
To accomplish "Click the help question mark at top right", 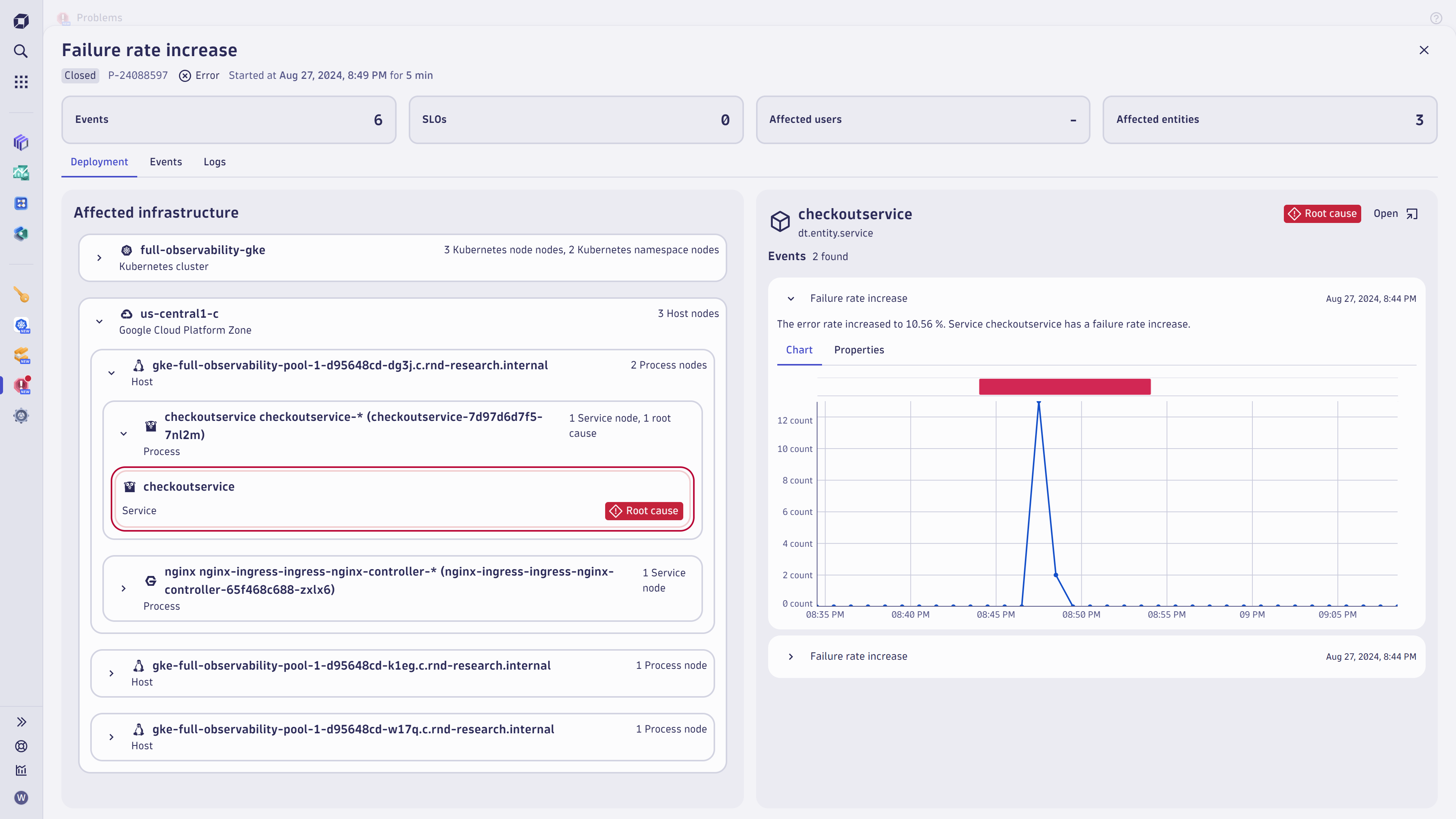I will tap(1436, 17).
